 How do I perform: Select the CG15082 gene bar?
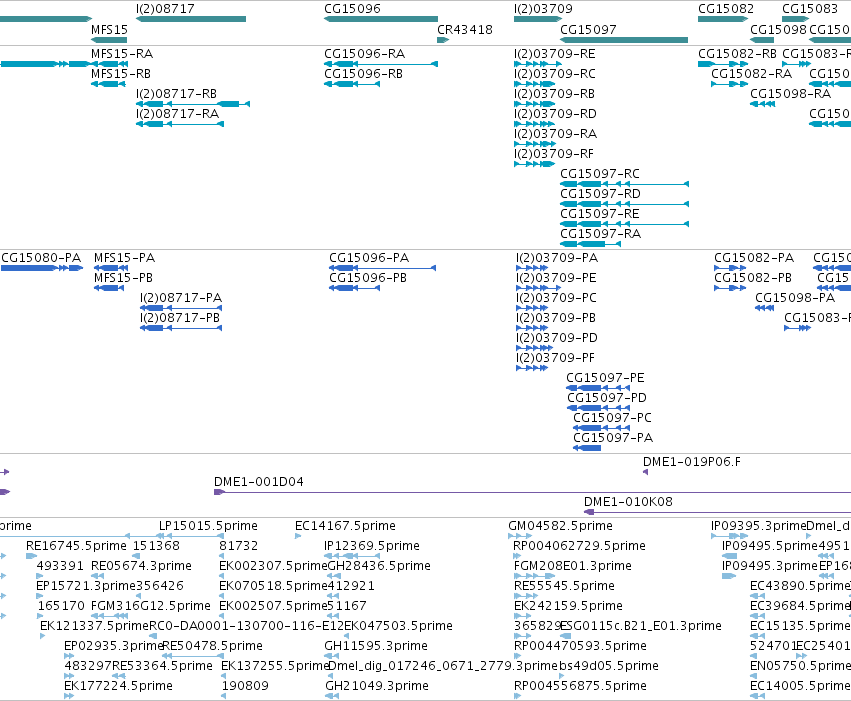(x=723, y=19)
